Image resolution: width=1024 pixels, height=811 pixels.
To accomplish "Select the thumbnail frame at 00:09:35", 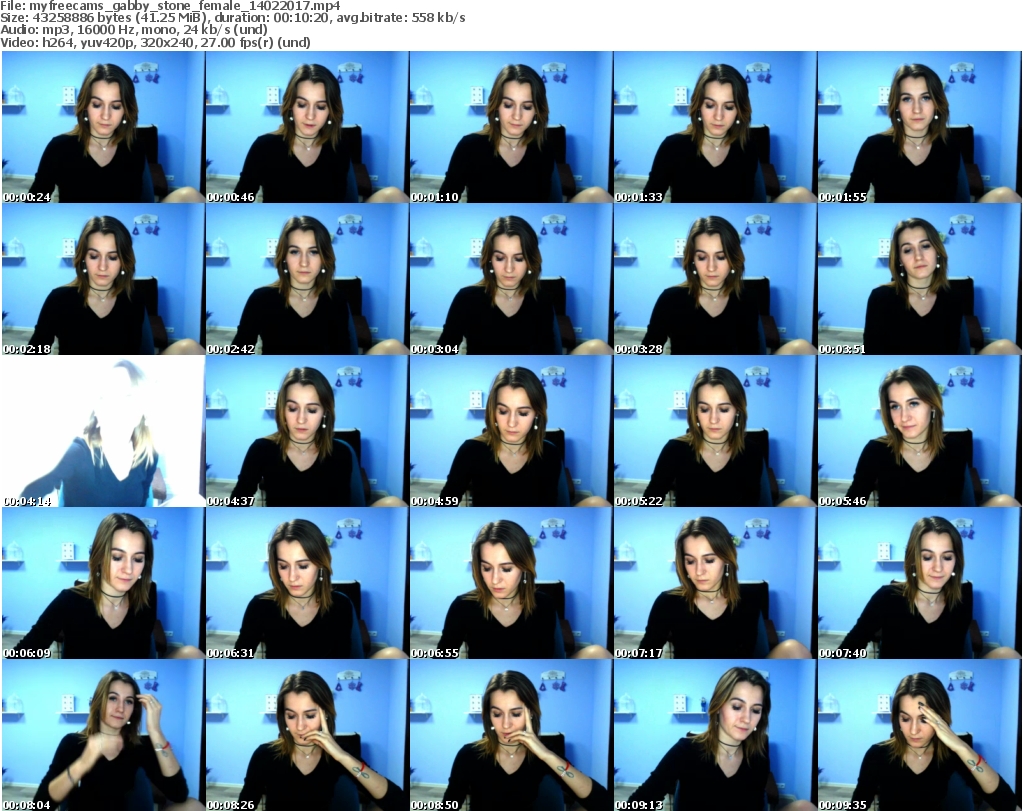I will click(x=920, y=735).
